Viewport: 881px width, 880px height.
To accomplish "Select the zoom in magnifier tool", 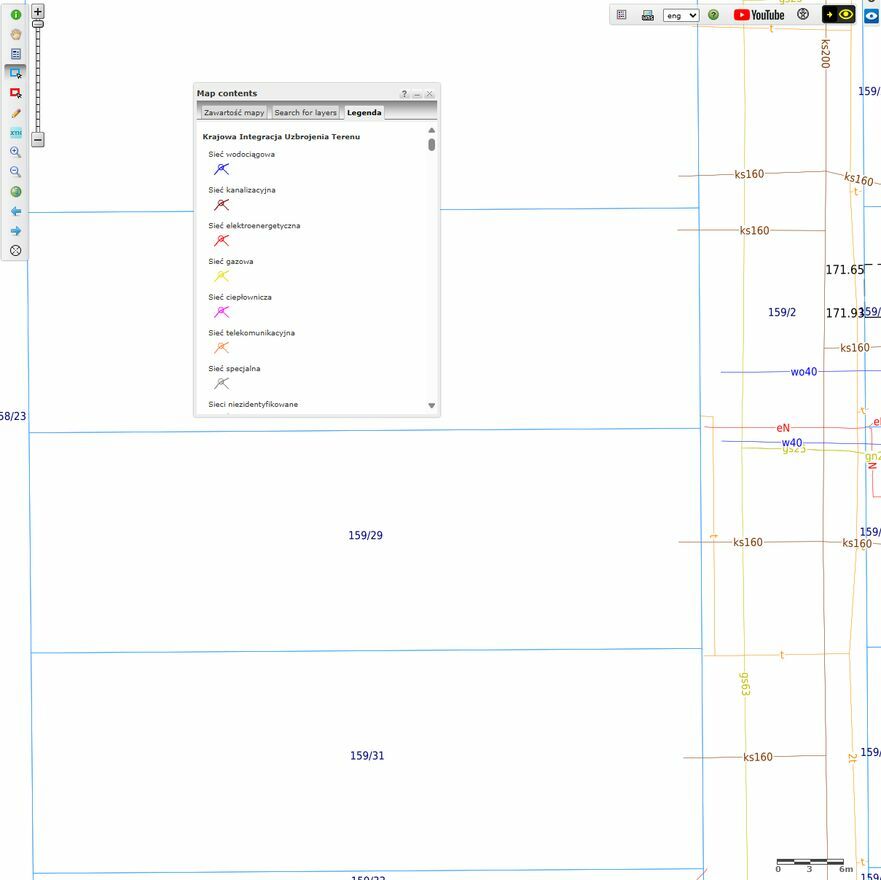I will coord(16,152).
